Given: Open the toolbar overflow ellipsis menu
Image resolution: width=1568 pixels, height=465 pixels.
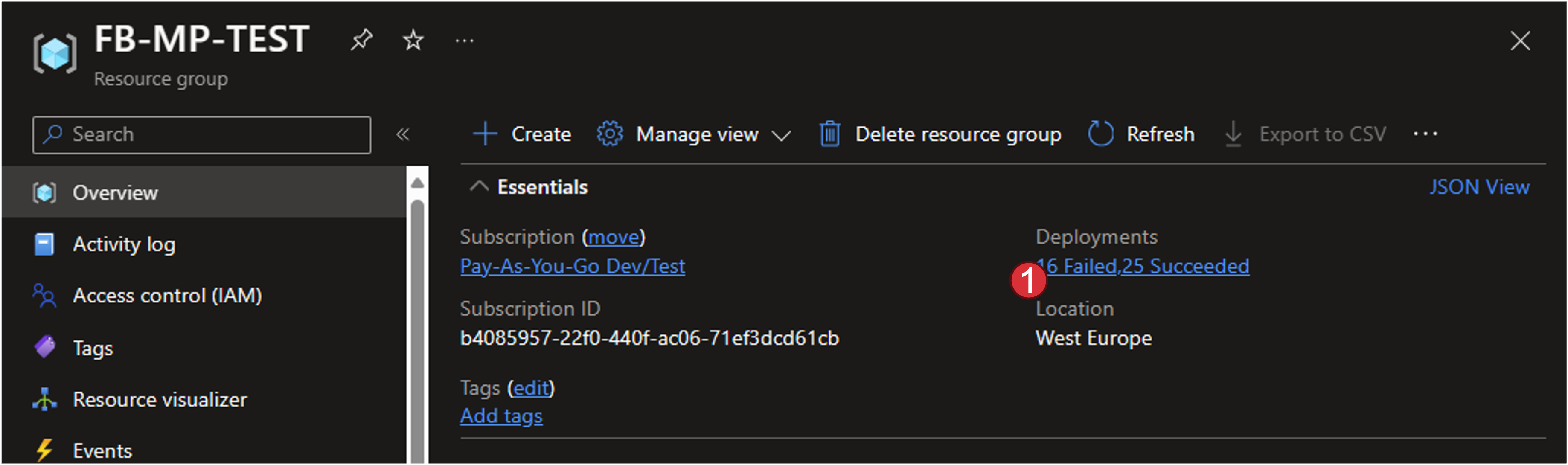Looking at the screenshot, I should (x=1425, y=134).
